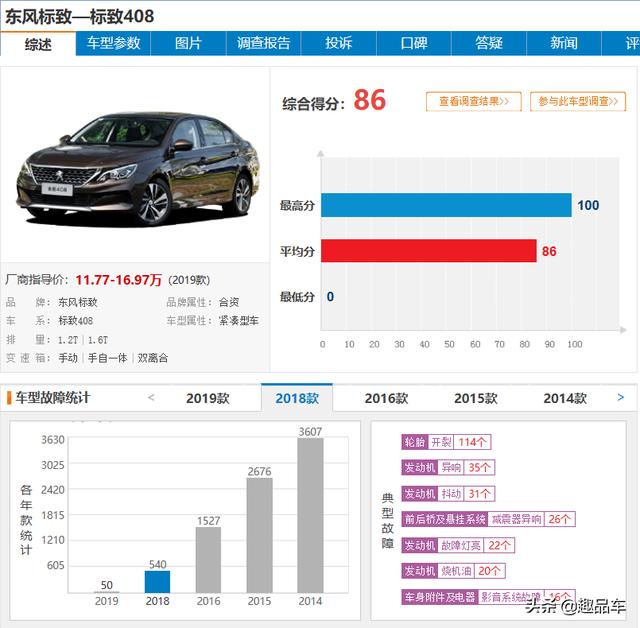Screen dimensions: 640x628
Task: Select the 2015款 model year tab
Action: tap(476, 398)
